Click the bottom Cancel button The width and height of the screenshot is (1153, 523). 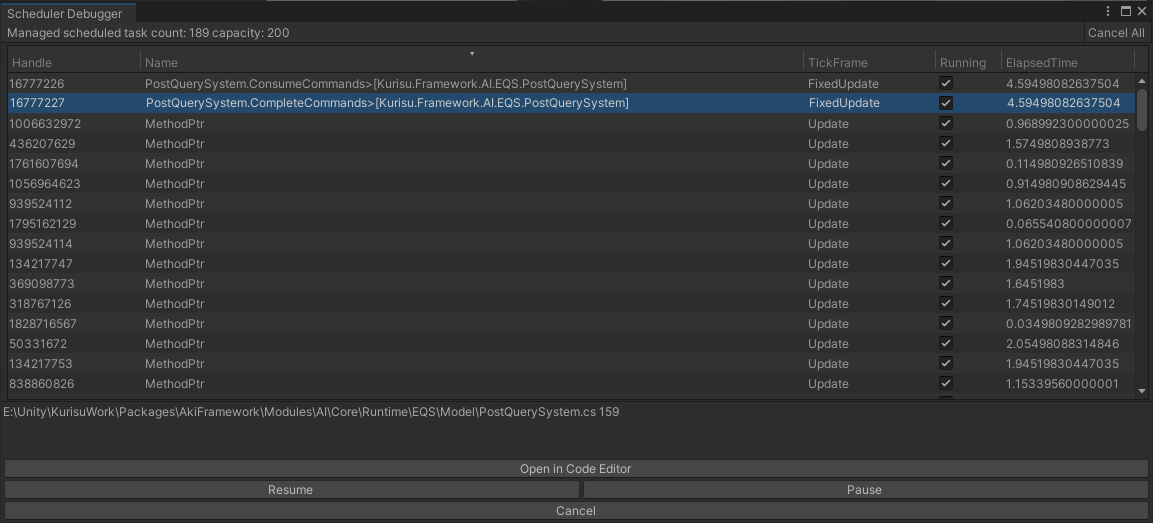point(576,510)
